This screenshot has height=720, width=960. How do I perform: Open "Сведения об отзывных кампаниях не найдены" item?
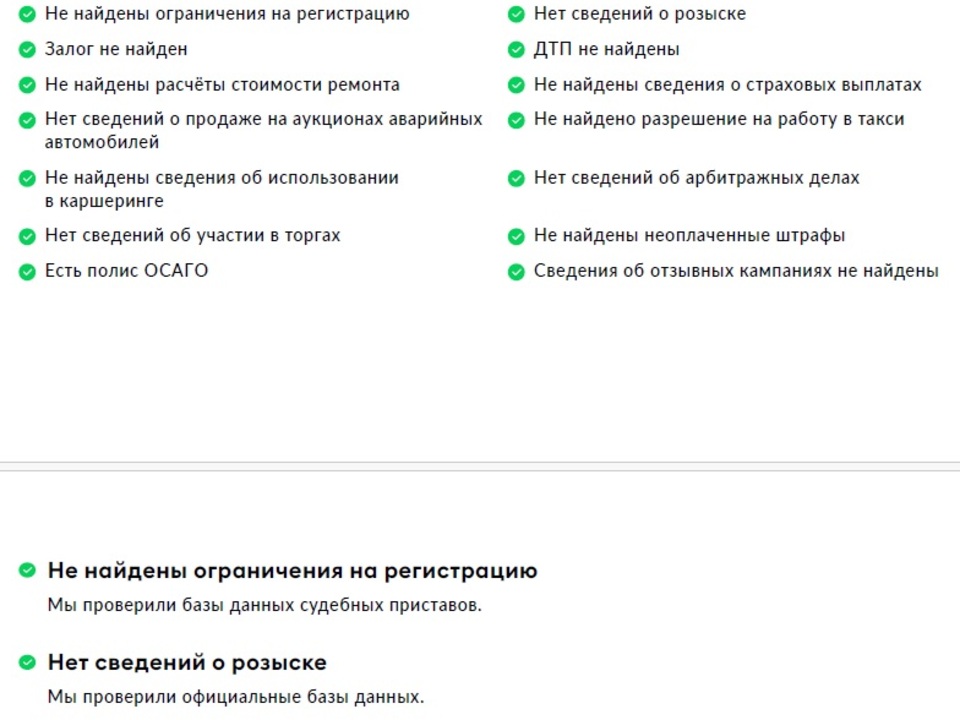(735, 271)
